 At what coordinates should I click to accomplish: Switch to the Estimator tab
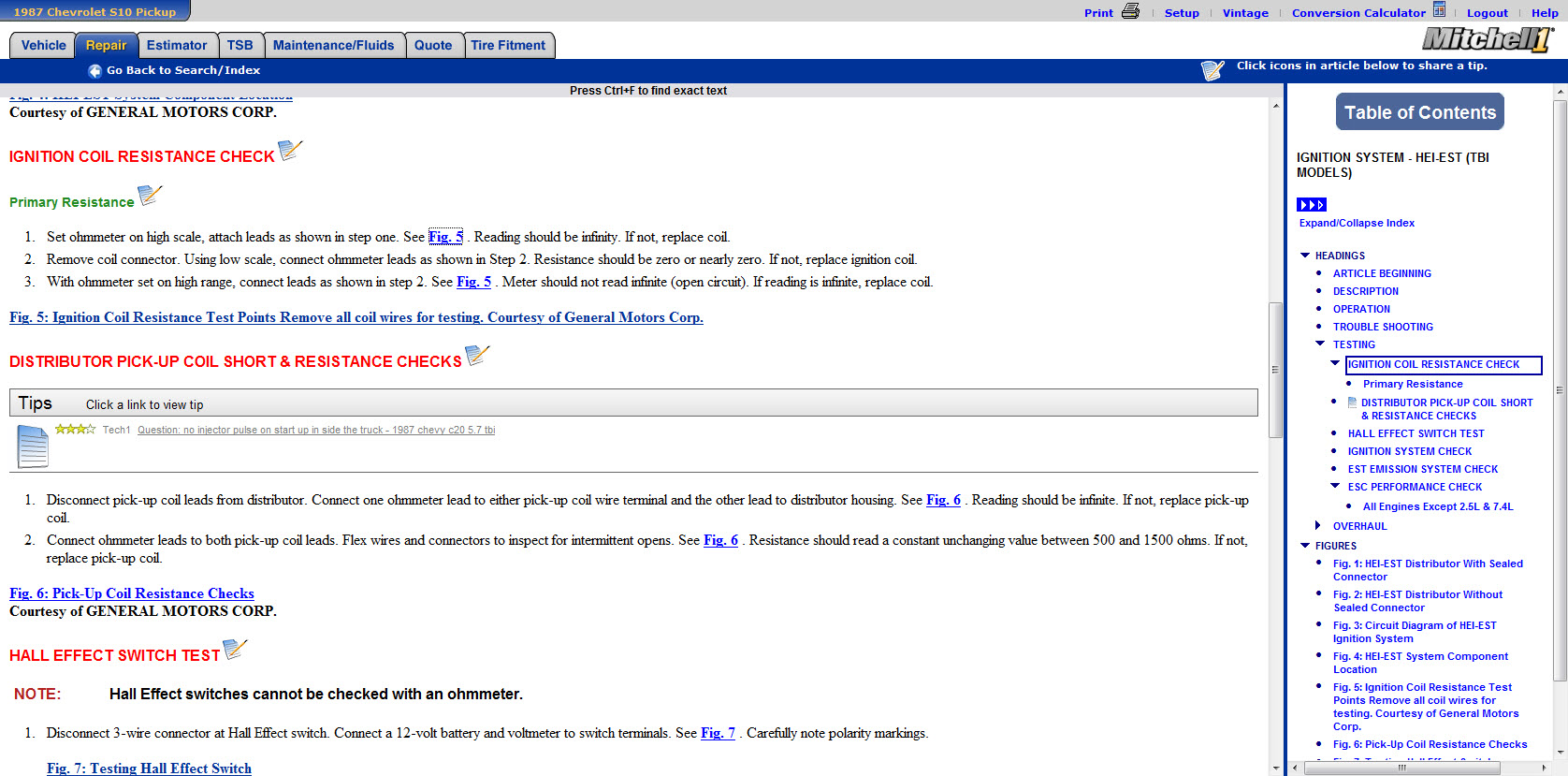coord(177,45)
